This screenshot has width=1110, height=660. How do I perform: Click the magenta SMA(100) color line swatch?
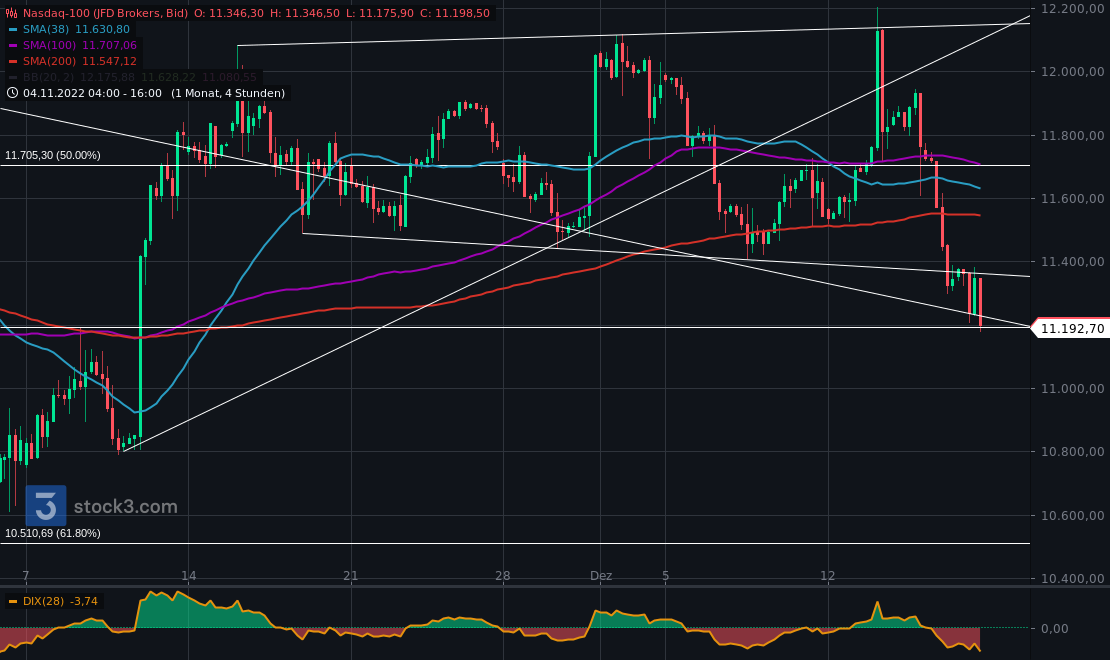tap(12, 45)
